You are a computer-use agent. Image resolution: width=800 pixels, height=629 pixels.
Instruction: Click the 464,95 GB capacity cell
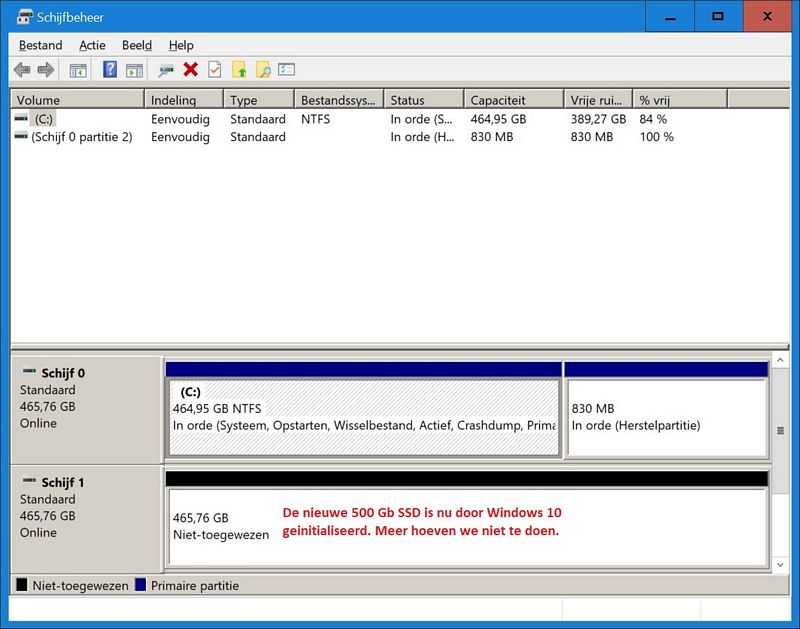coord(498,119)
